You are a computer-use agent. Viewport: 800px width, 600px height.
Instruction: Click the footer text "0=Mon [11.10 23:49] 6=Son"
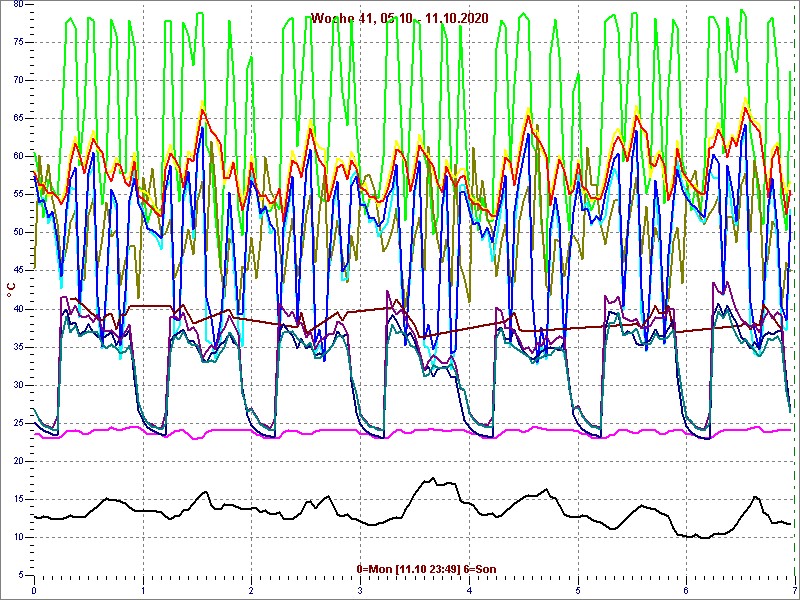coord(427,569)
